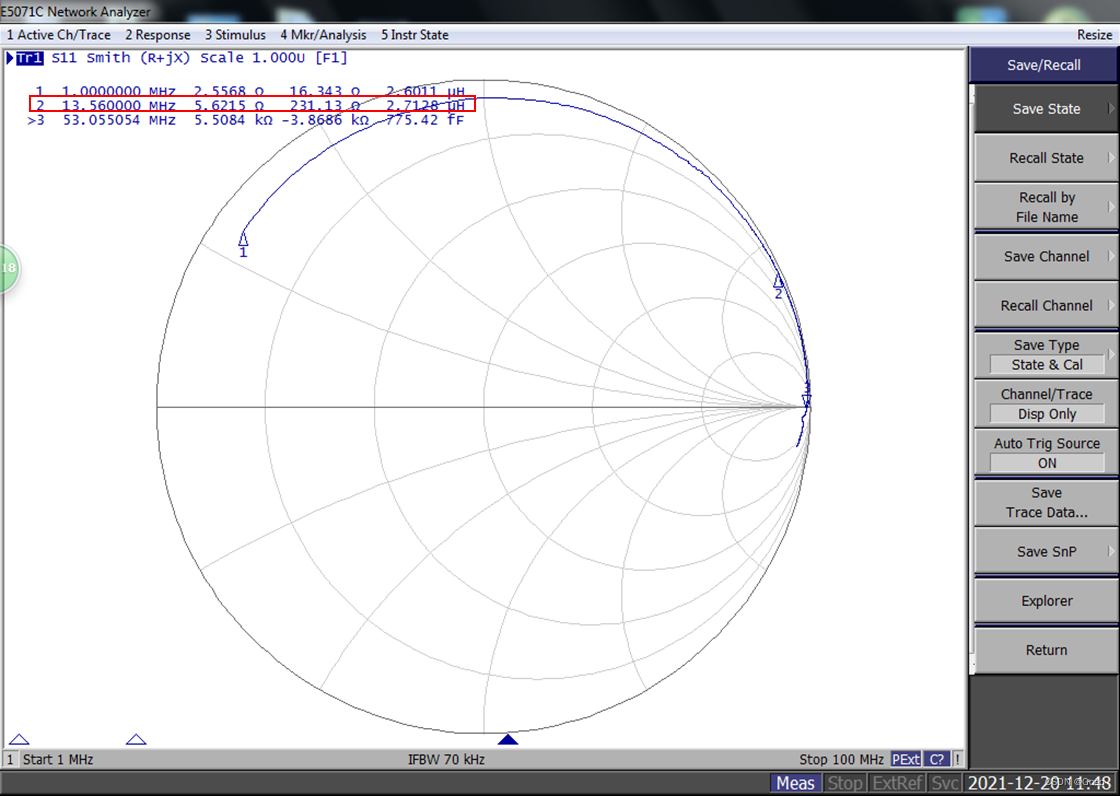1120x796 pixels.
Task: Open the 4 Mkr/Analysis menu
Action: (323, 35)
